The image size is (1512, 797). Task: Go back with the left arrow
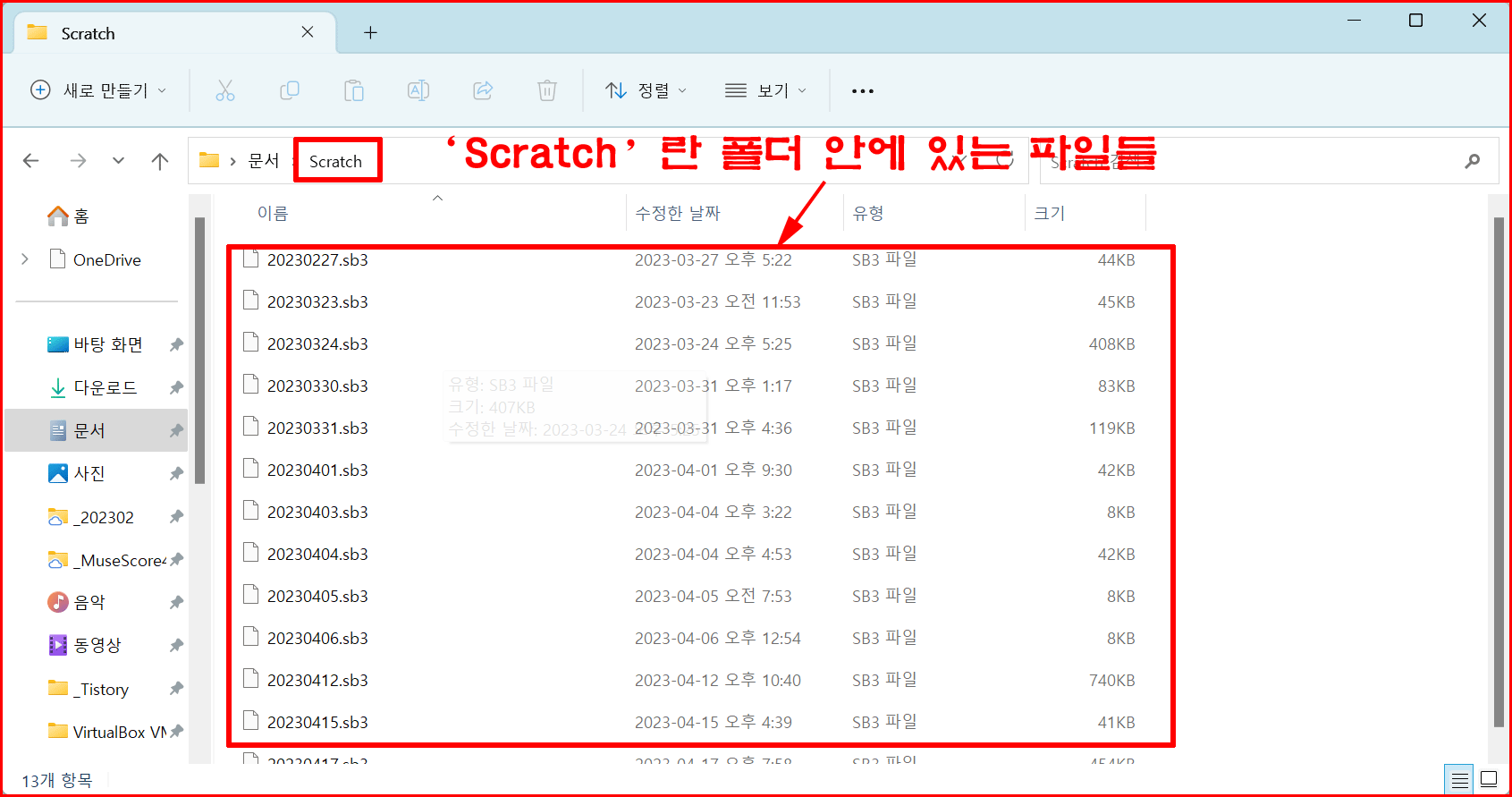pyautogui.click(x=31, y=161)
